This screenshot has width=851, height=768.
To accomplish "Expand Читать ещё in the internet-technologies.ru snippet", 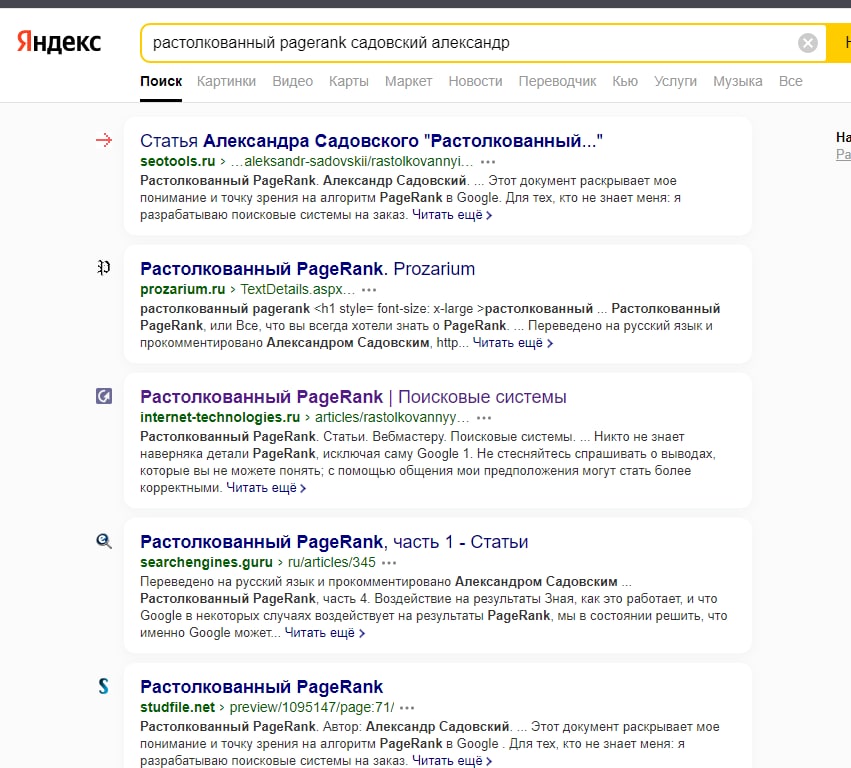I will coord(266,488).
